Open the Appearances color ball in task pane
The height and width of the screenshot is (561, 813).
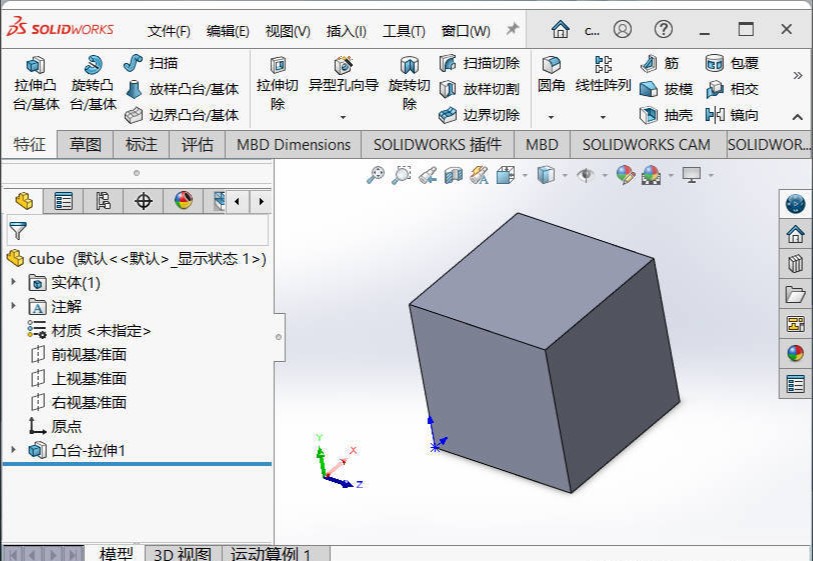(795, 353)
